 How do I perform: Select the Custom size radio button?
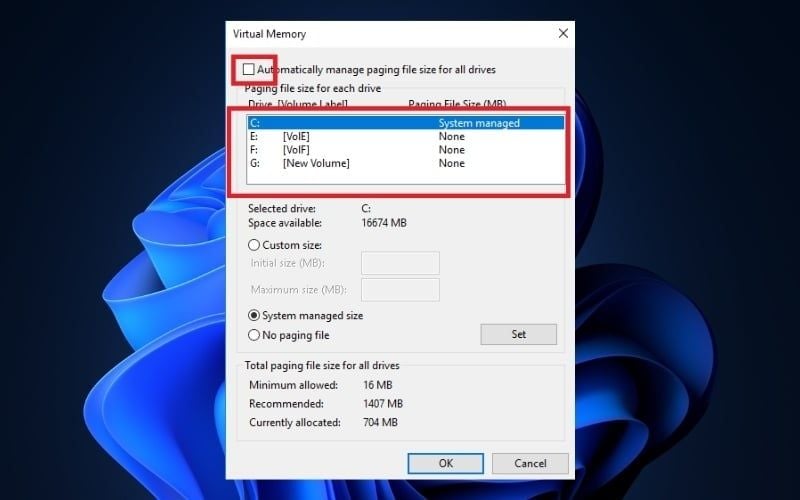pyautogui.click(x=254, y=245)
